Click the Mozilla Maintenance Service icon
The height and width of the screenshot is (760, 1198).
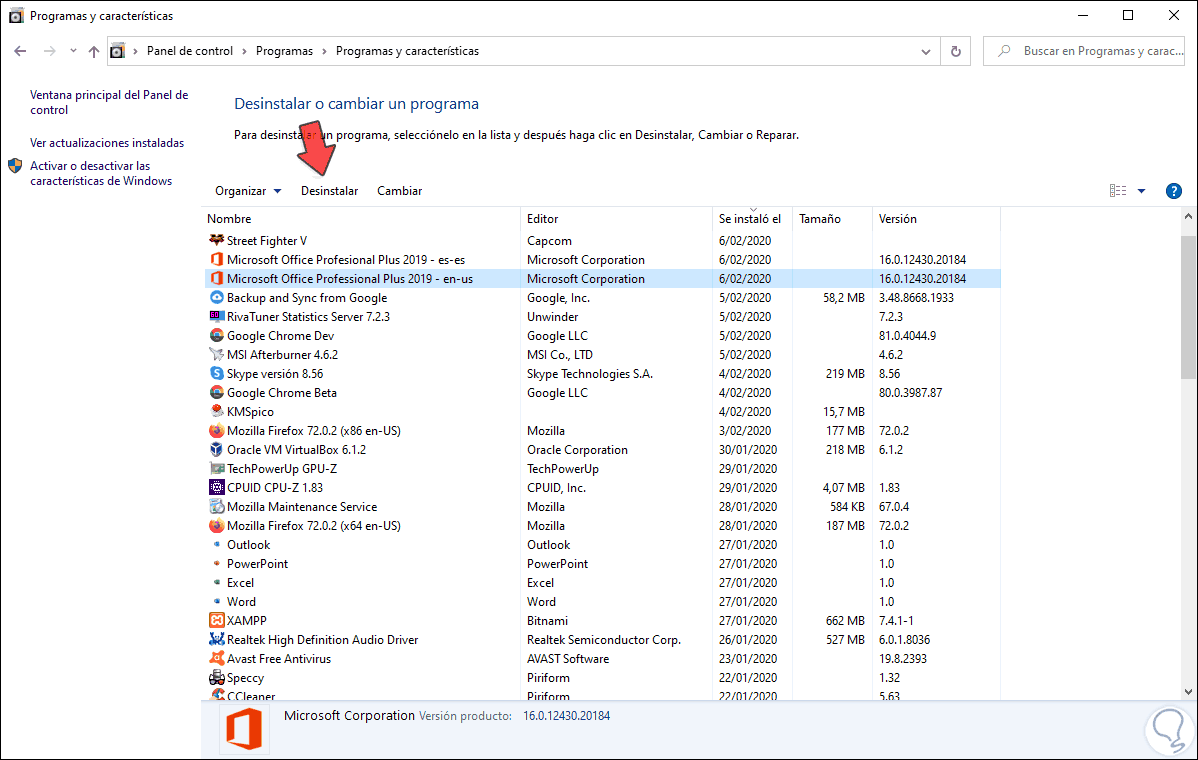tap(216, 506)
